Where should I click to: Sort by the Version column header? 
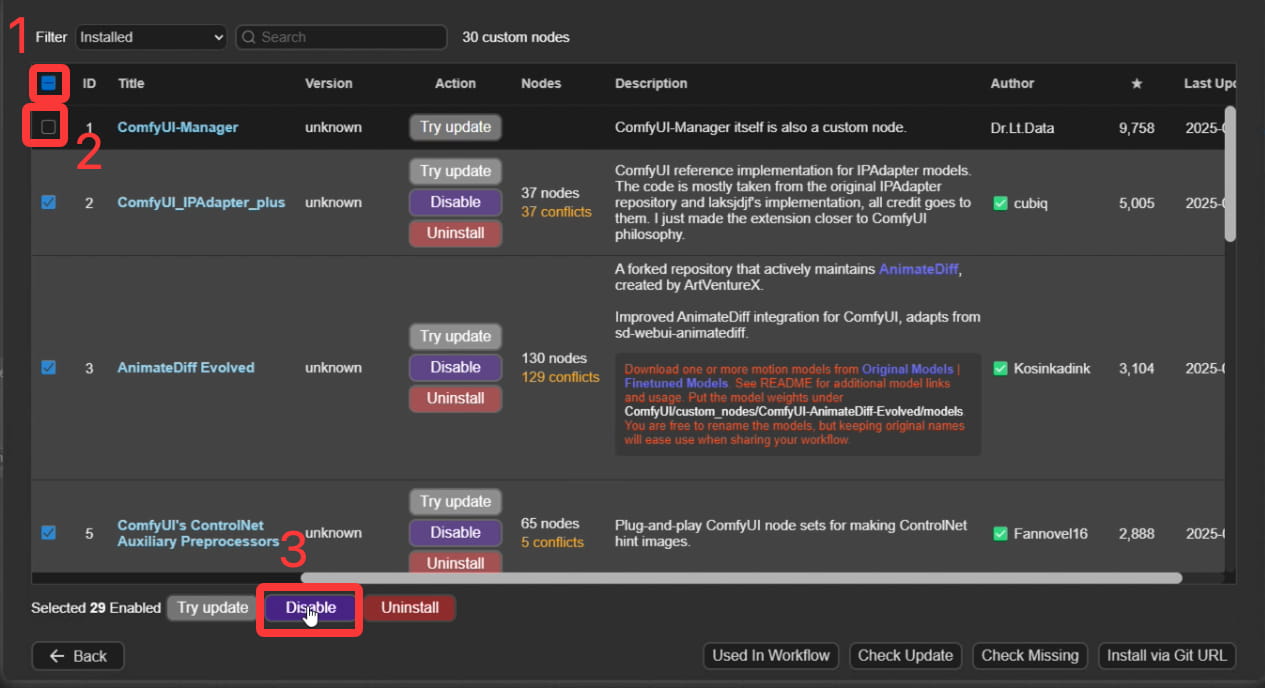[329, 83]
